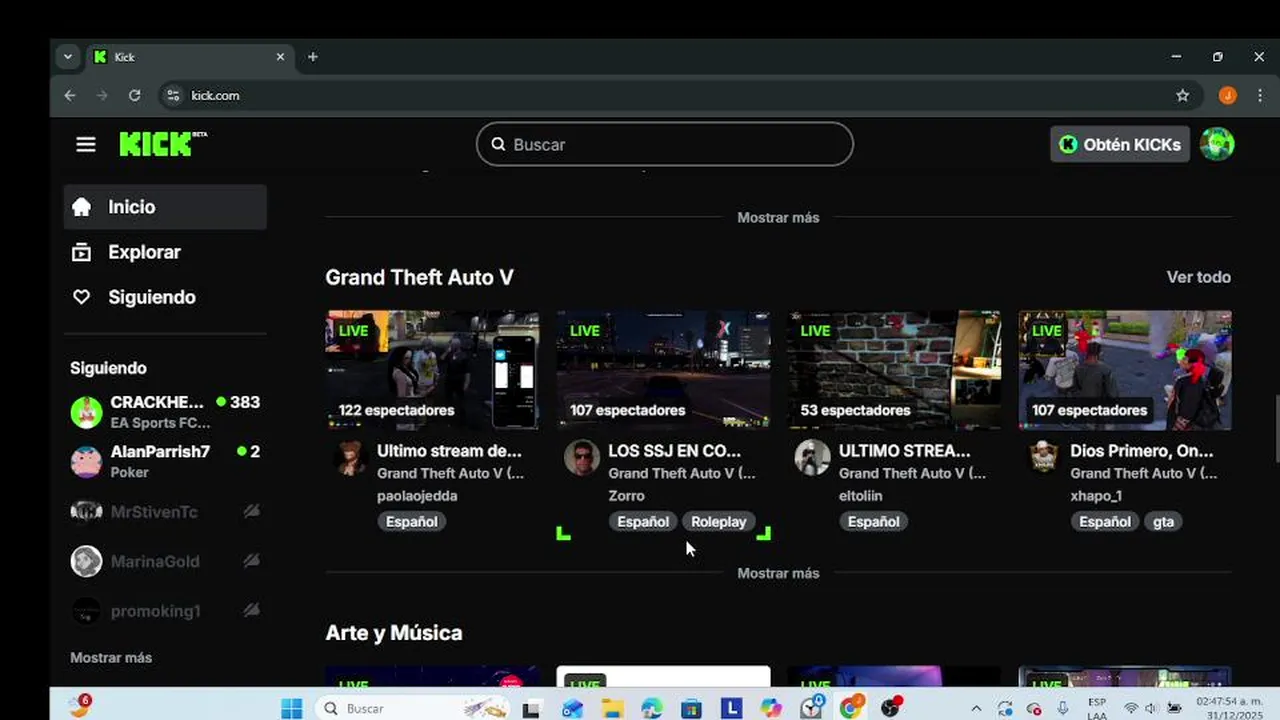Click the Español tag under paolaojedda

click(x=411, y=521)
